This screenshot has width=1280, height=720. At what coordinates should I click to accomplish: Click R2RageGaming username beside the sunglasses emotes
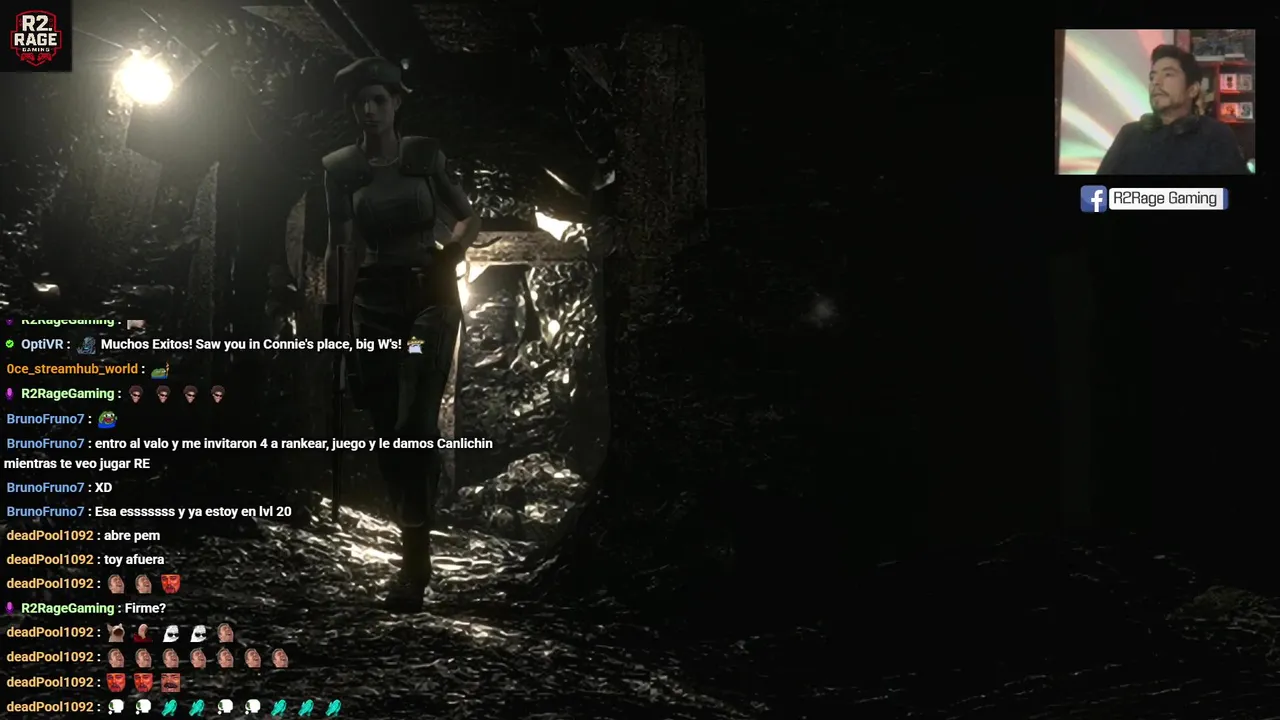[68, 394]
